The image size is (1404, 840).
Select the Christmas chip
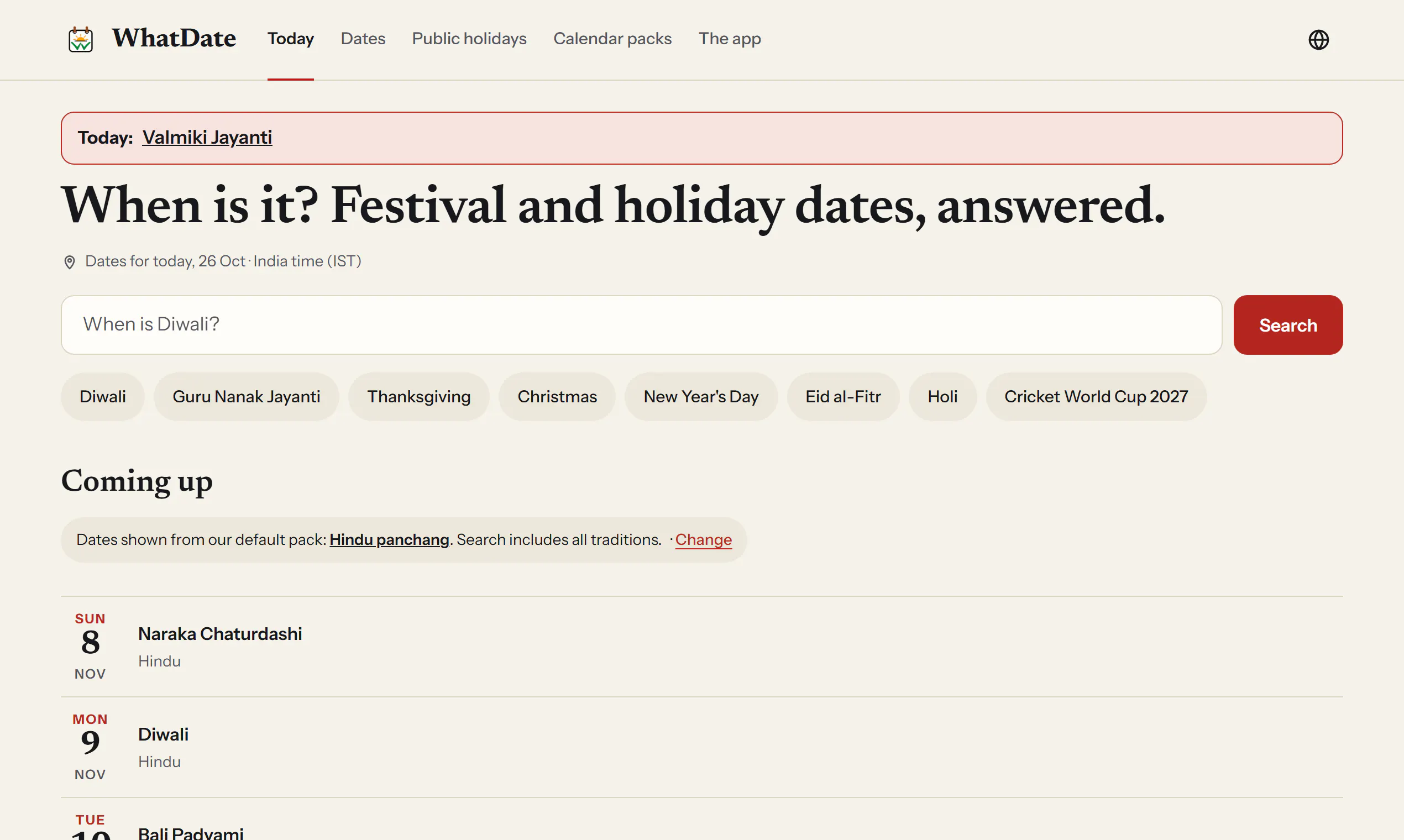click(x=557, y=396)
